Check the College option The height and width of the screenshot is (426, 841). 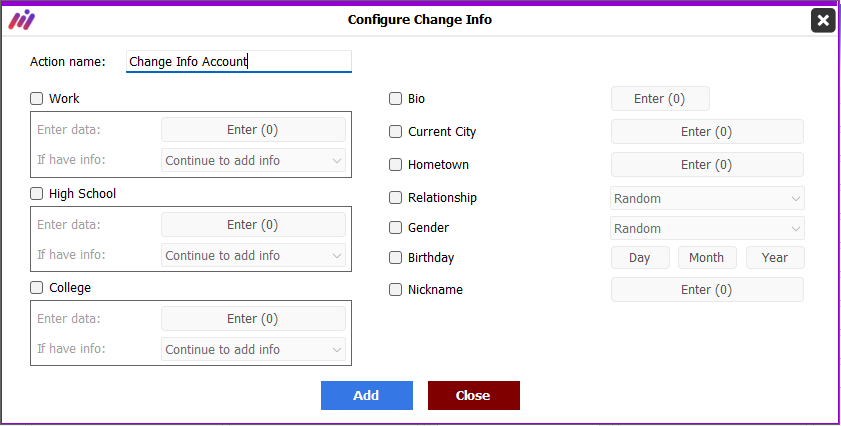[36, 288]
